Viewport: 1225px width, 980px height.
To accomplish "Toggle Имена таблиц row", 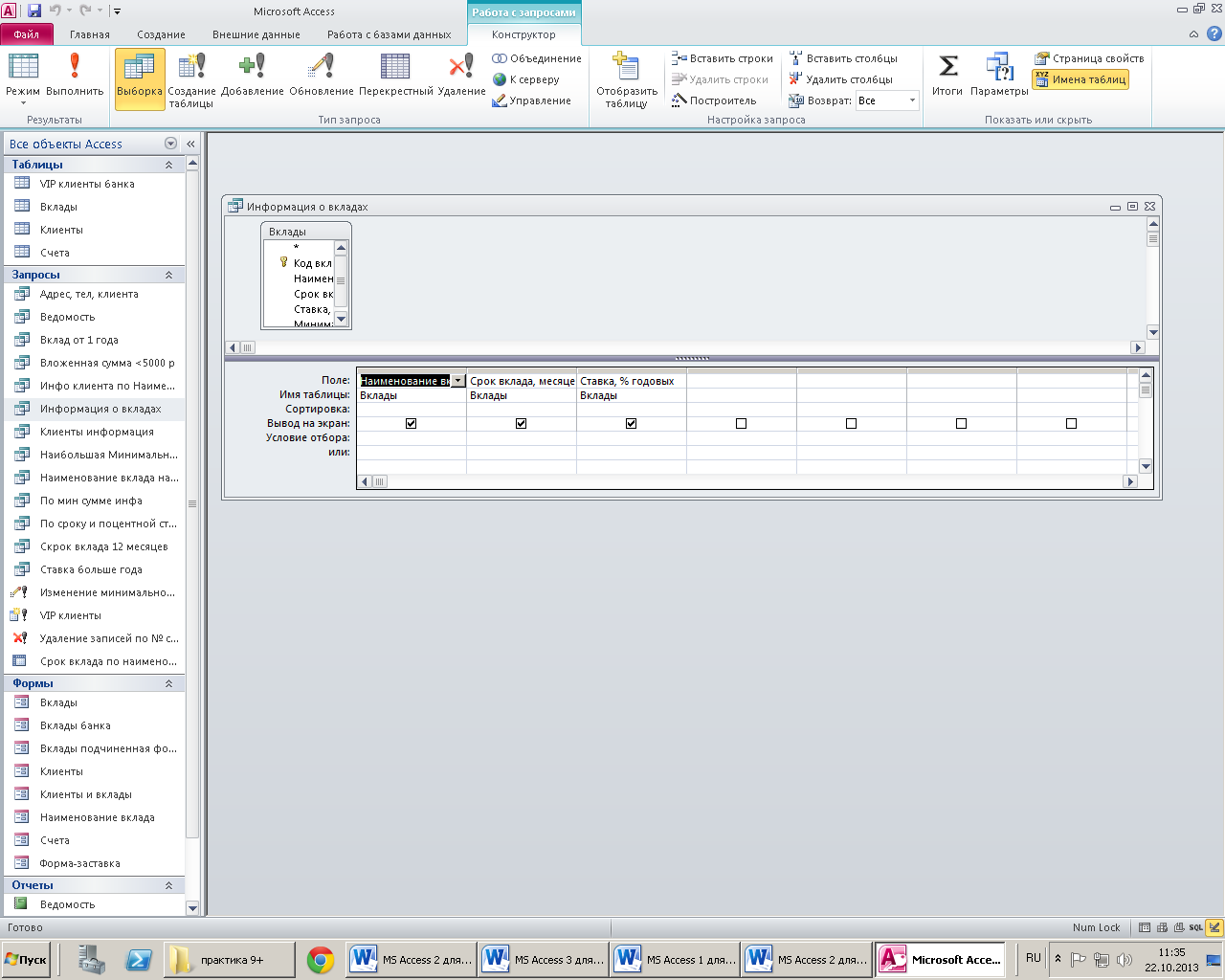I will 1080,79.
